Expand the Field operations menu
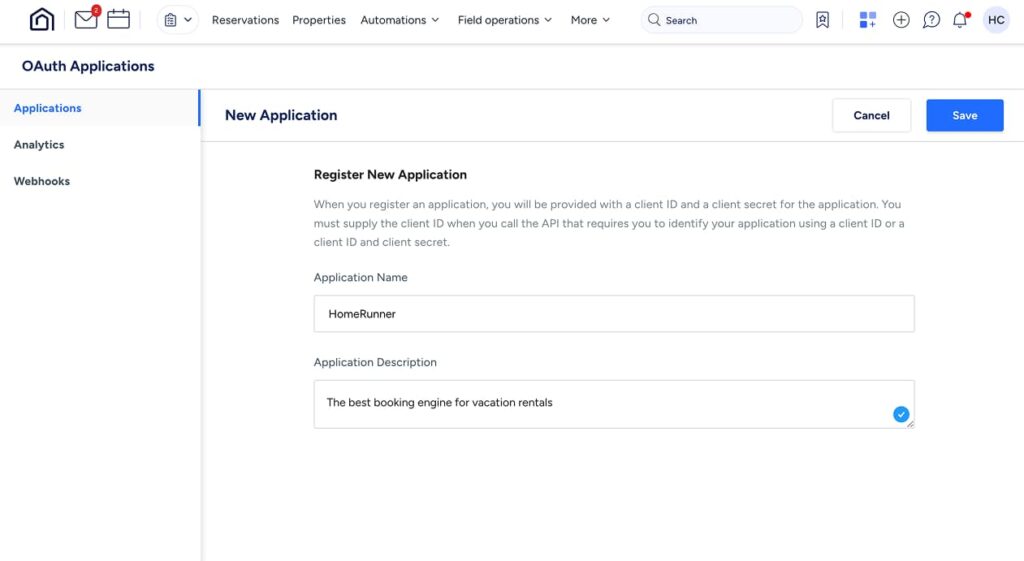This screenshot has width=1024, height=561. point(505,20)
